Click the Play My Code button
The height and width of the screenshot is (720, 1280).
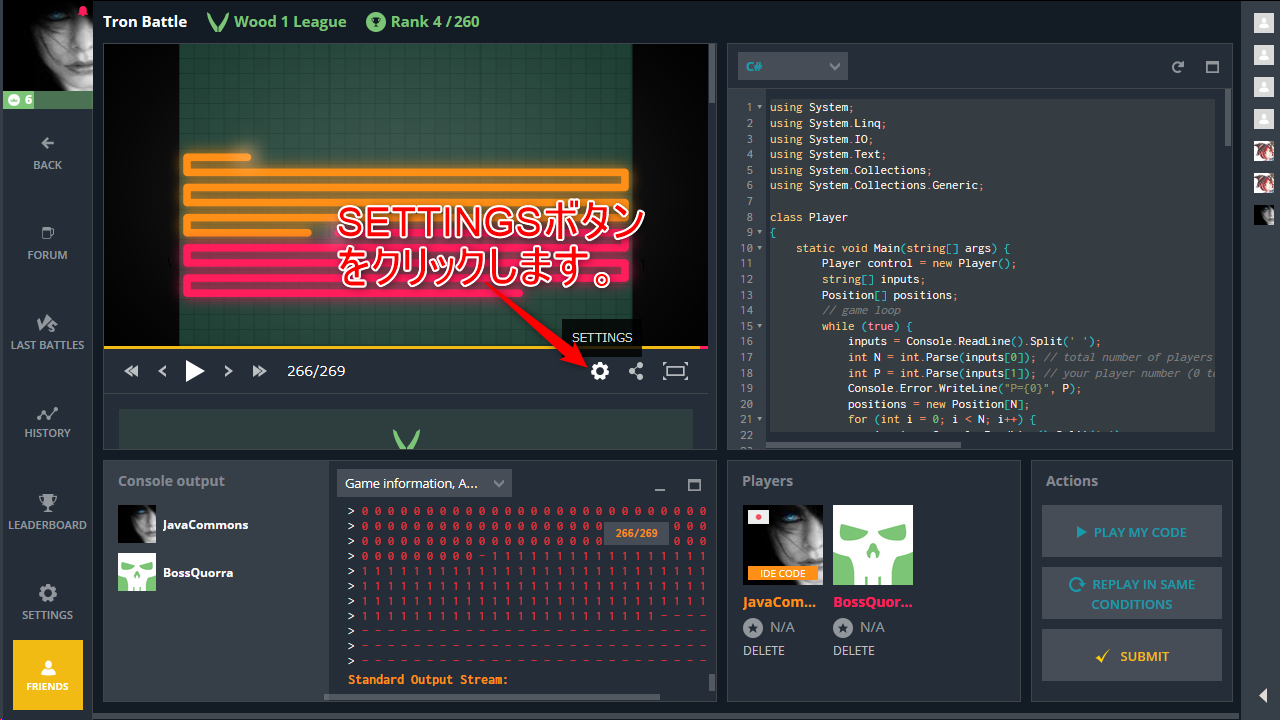[x=1131, y=532]
